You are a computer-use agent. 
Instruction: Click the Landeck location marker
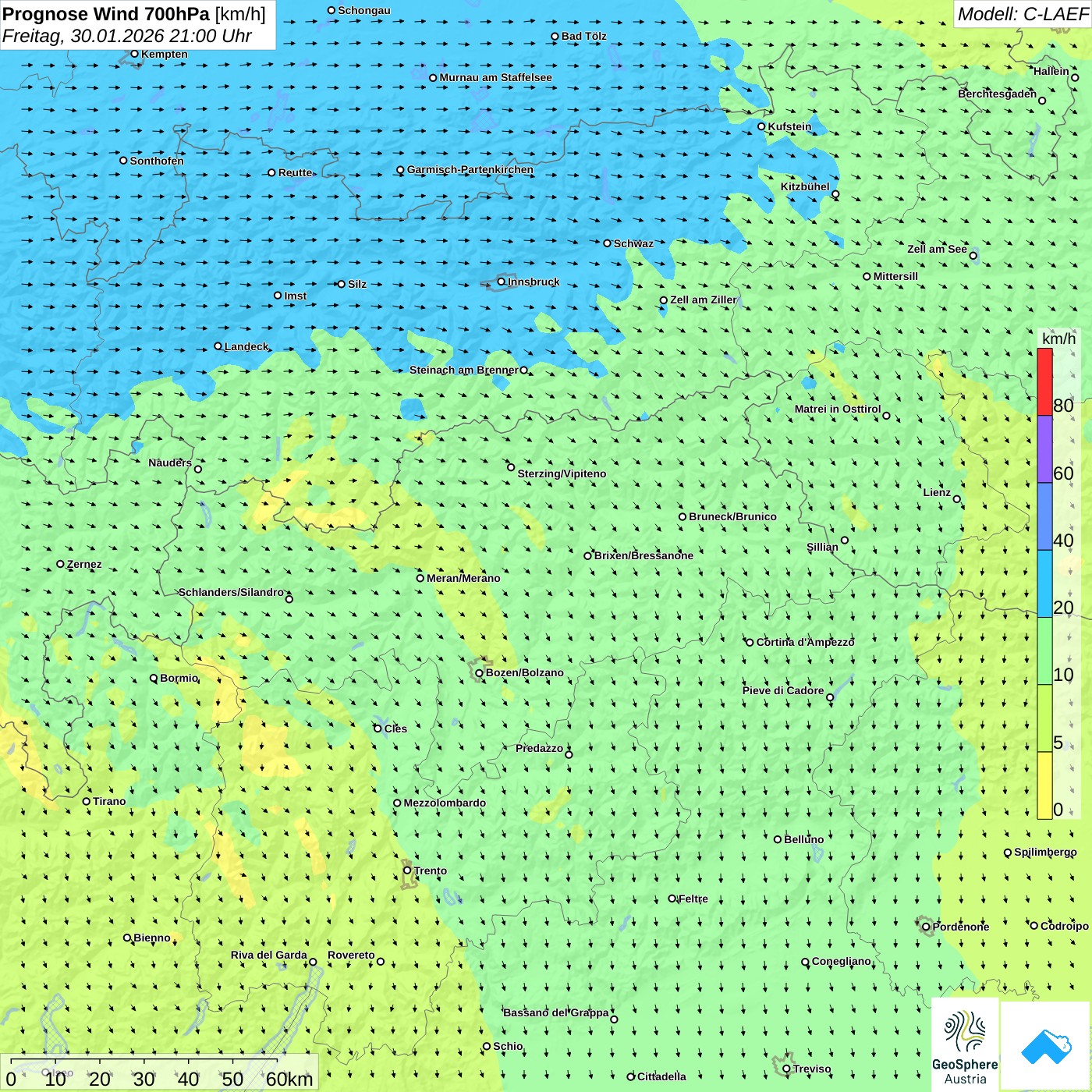click(x=218, y=346)
